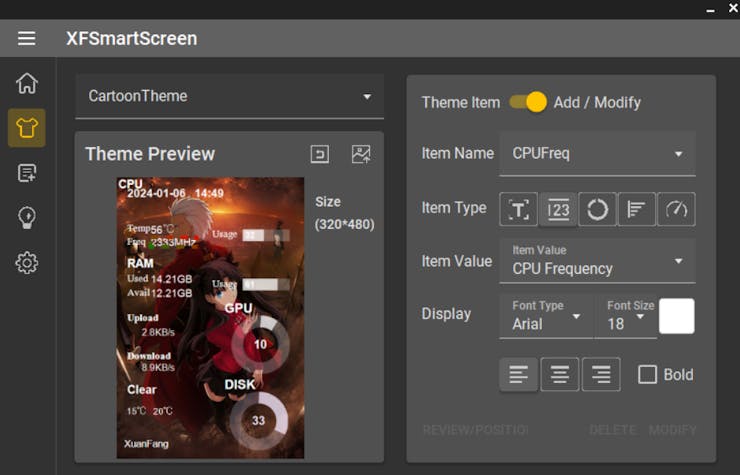Viewport: 740px width, 475px height.
Task: Click the DELETE button
Action: coord(612,430)
